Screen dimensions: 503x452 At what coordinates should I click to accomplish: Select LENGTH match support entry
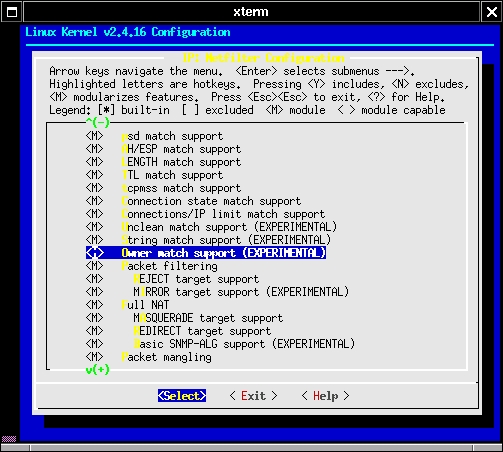(x=181, y=162)
